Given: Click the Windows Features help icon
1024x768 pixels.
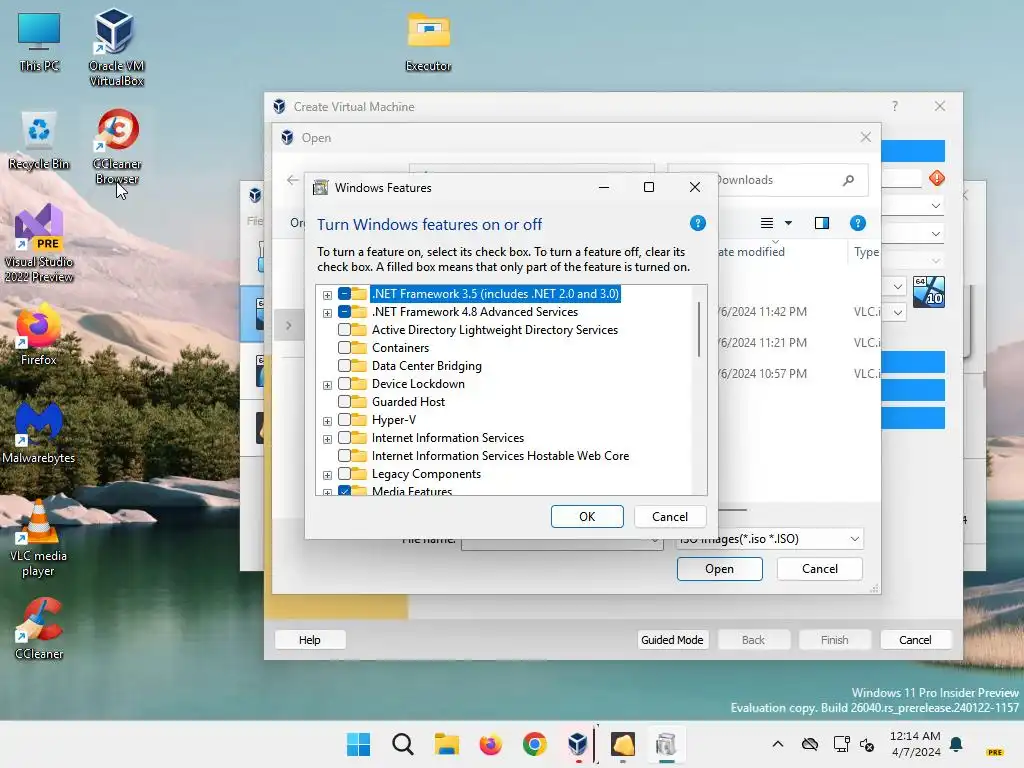Looking at the screenshot, I should 697,223.
